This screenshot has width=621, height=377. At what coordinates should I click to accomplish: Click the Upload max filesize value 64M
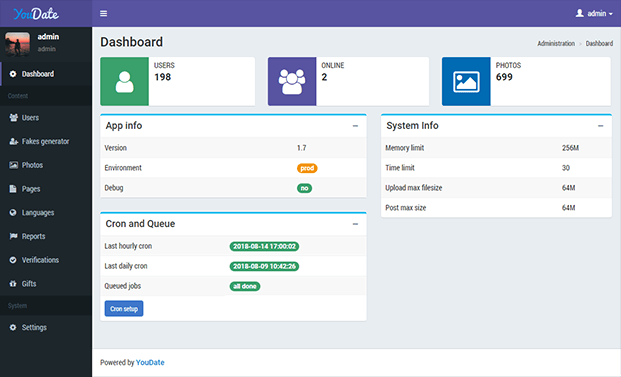pyautogui.click(x=568, y=188)
